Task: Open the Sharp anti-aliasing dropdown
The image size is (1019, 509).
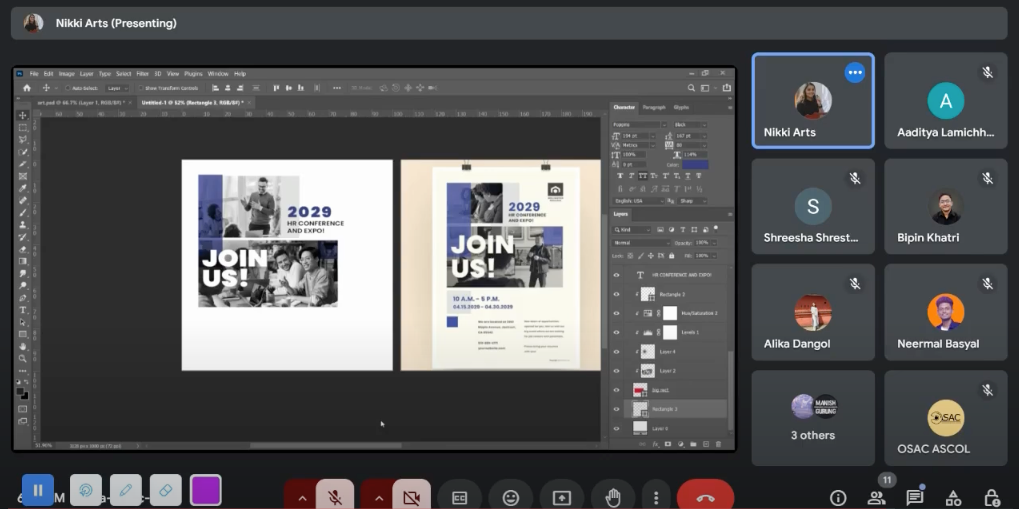Action: (693, 201)
